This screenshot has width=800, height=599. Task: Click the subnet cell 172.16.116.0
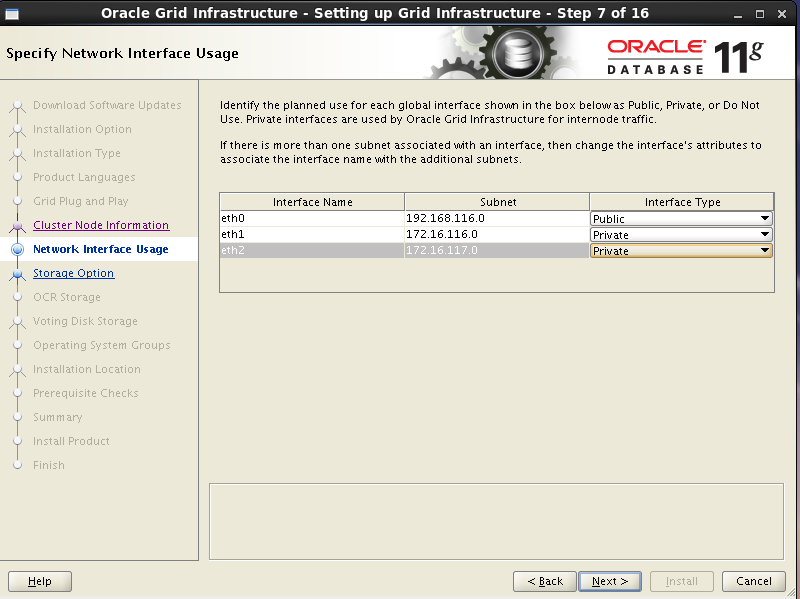[x=497, y=234]
